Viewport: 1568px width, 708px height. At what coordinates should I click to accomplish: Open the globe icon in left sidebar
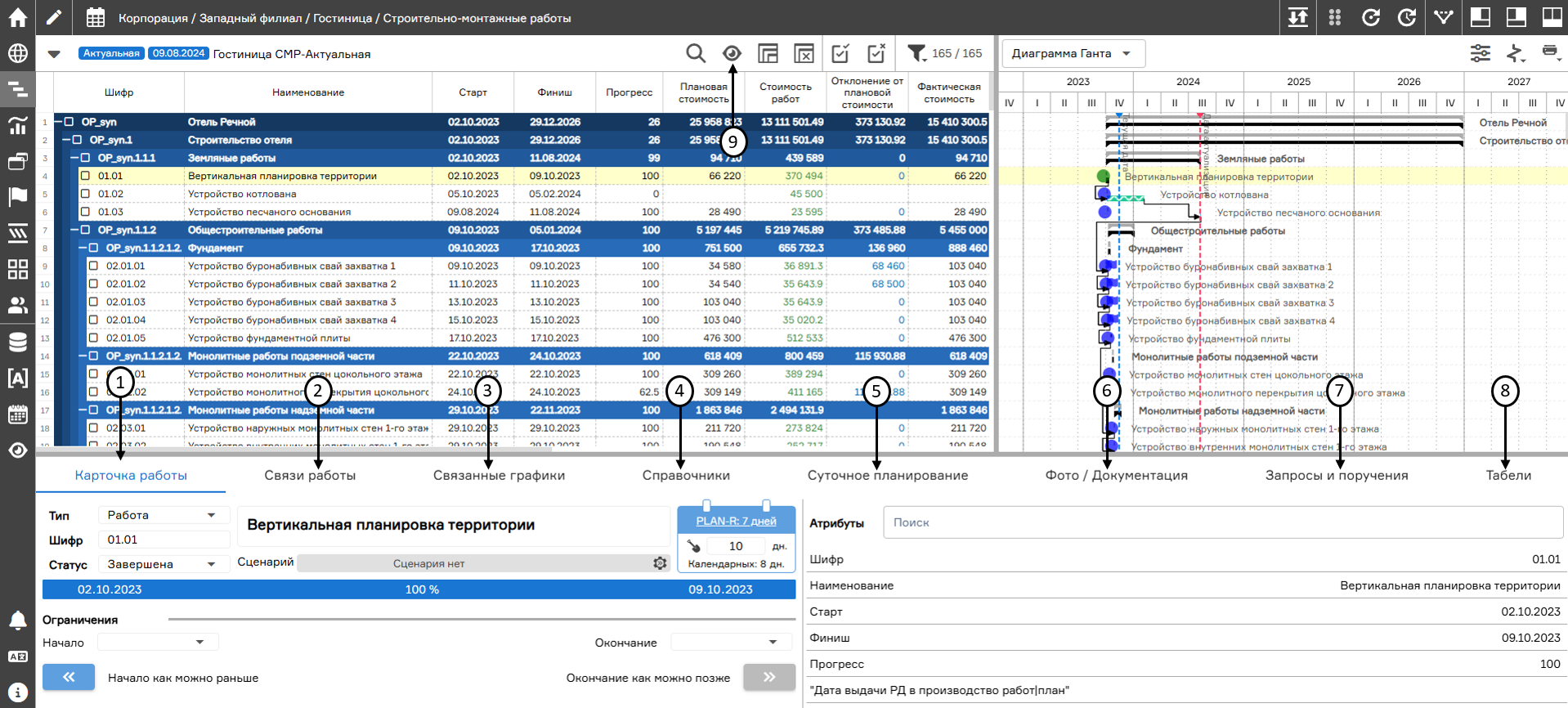click(17, 53)
